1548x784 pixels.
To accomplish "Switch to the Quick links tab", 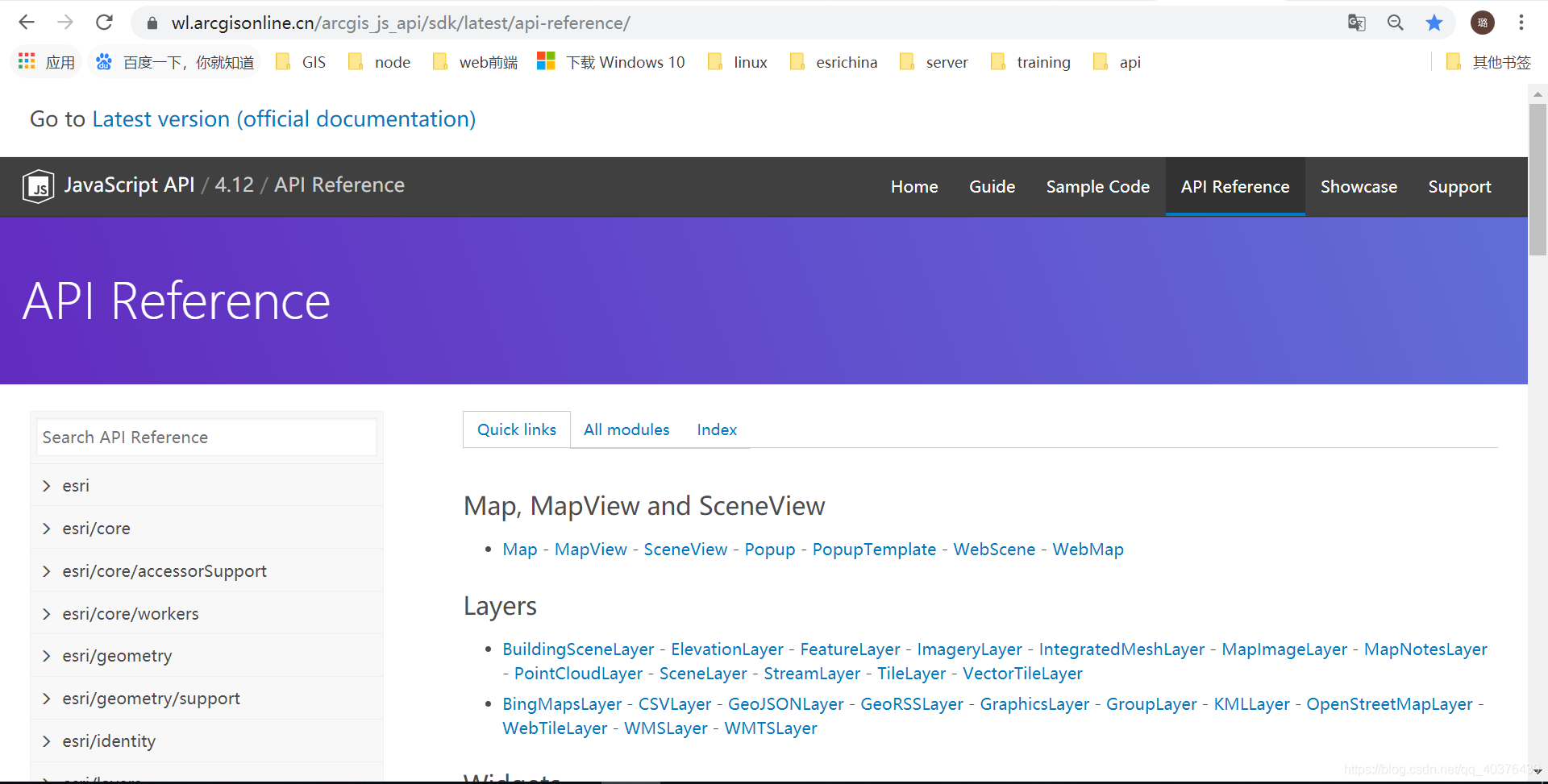I will click(517, 429).
